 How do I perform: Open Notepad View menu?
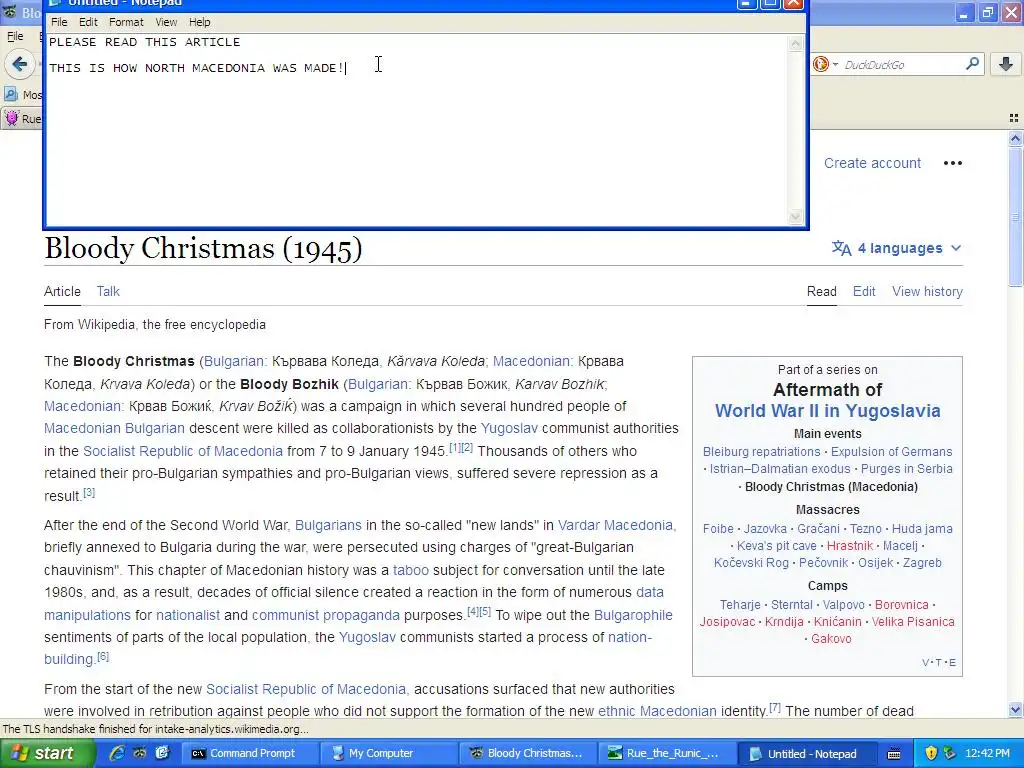point(166,22)
